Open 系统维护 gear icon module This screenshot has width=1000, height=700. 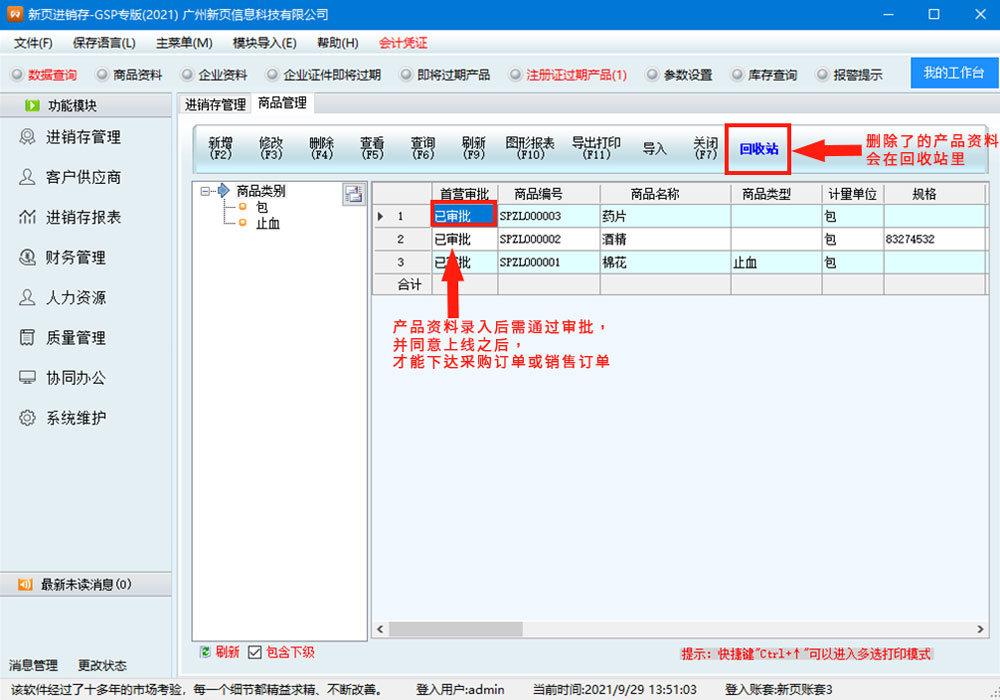(27, 418)
